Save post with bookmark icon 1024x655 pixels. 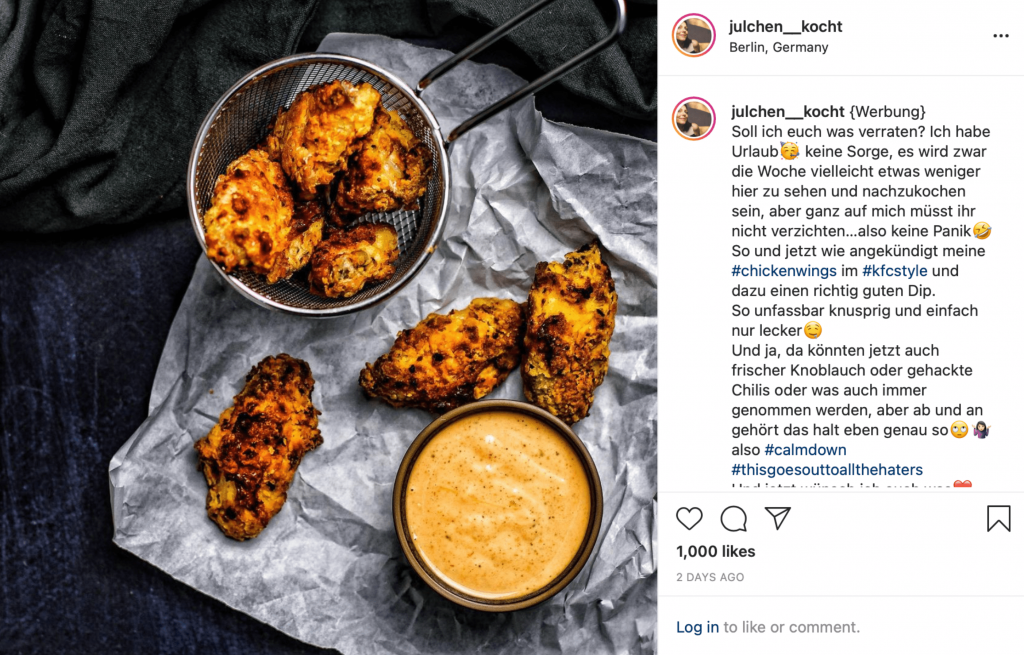coord(999,519)
